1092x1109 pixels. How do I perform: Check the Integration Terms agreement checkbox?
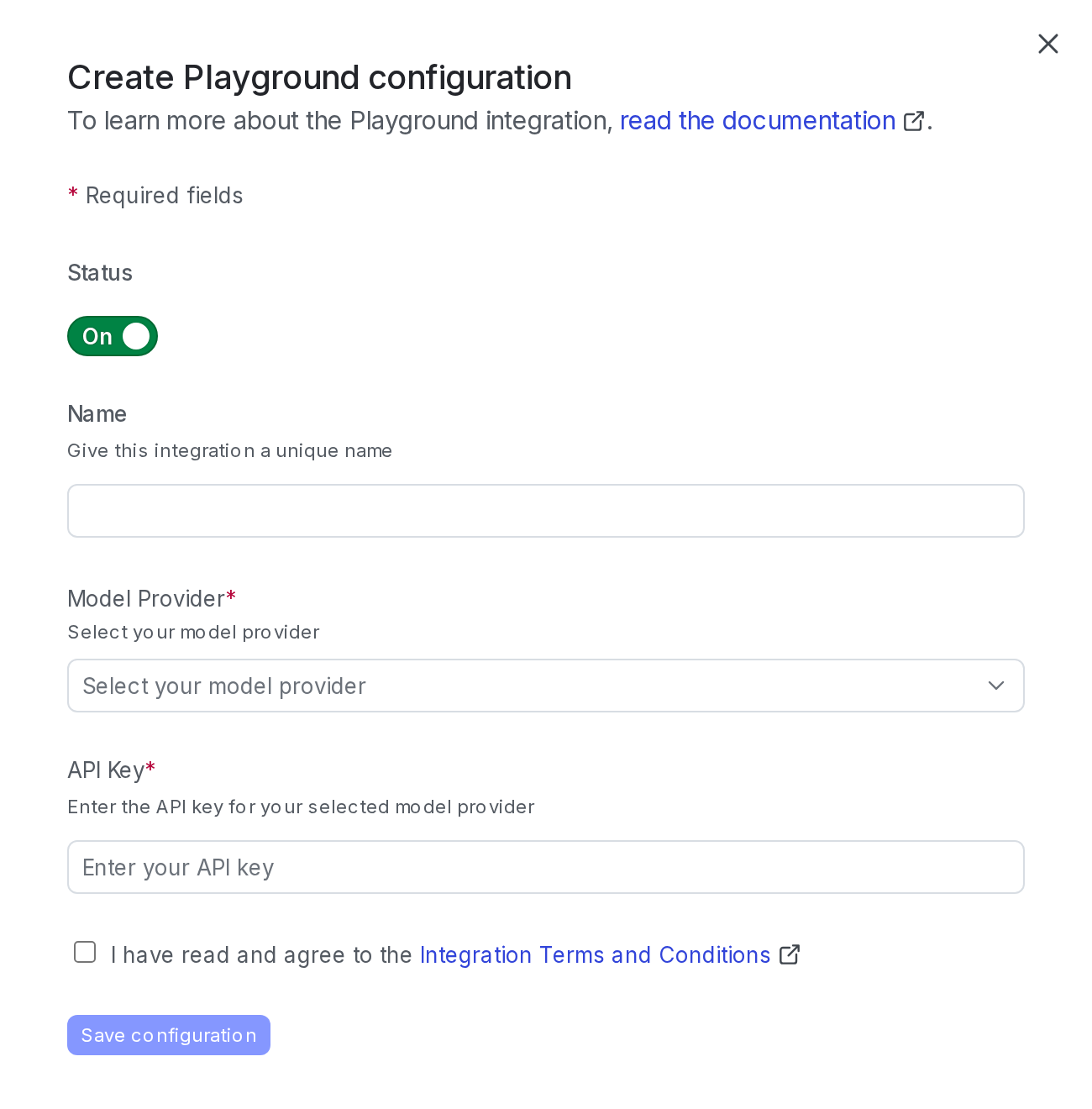[x=85, y=951]
